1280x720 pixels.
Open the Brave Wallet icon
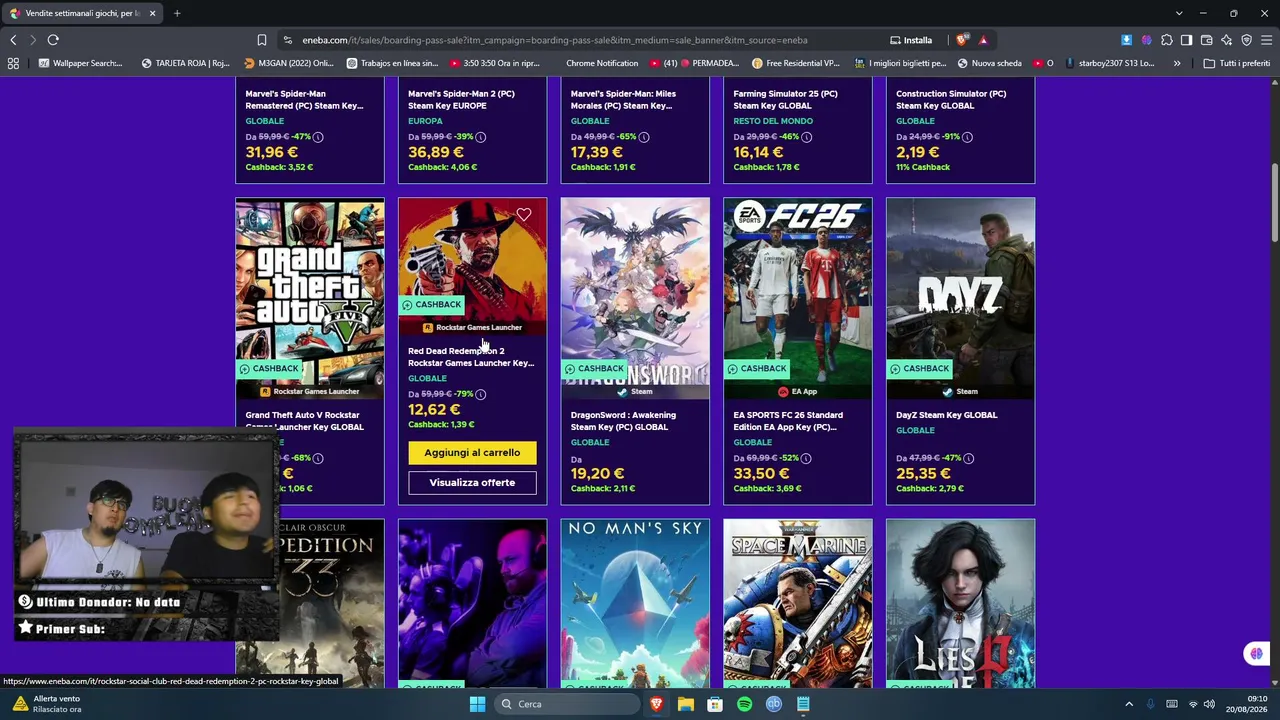1206,40
